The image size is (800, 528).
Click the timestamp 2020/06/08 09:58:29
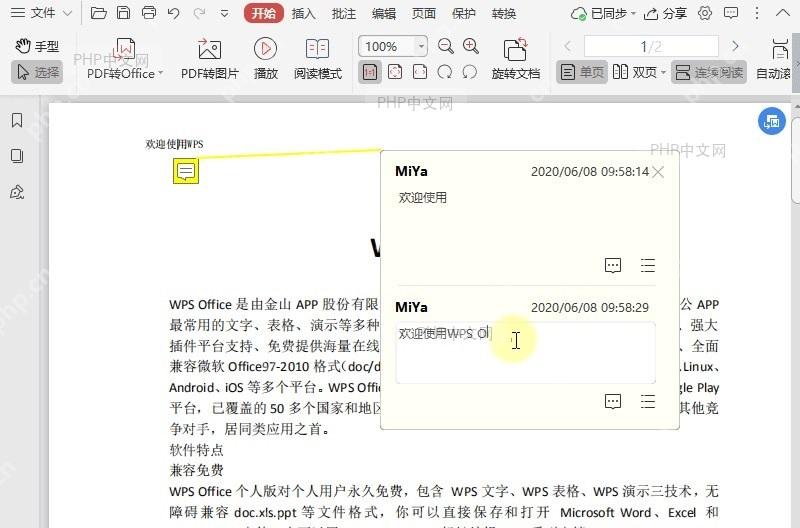[590, 308]
